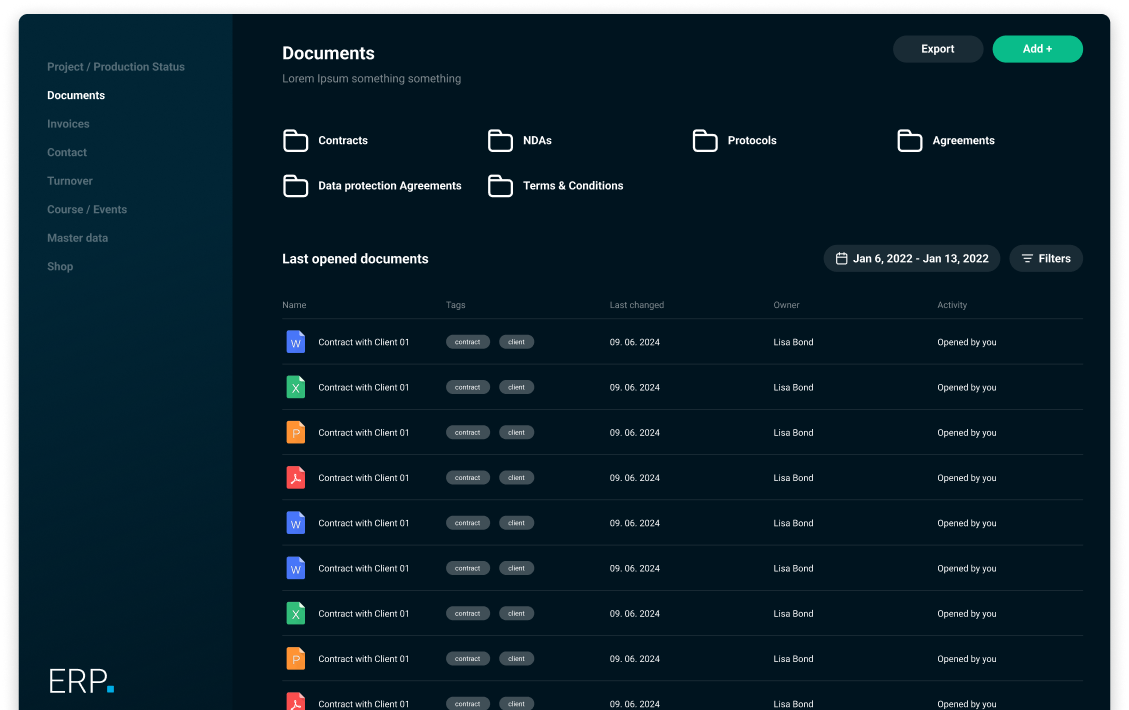Click the Word file icon in the sixth document row
The image size is (1129, 710).
(x=295, y=568)
